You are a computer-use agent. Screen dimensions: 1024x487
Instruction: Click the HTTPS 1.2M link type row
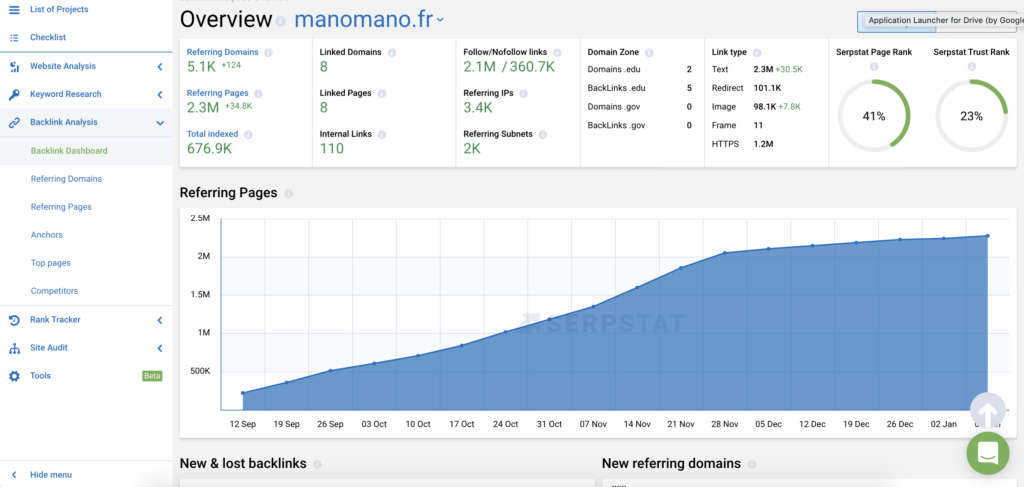coord(743,144)
